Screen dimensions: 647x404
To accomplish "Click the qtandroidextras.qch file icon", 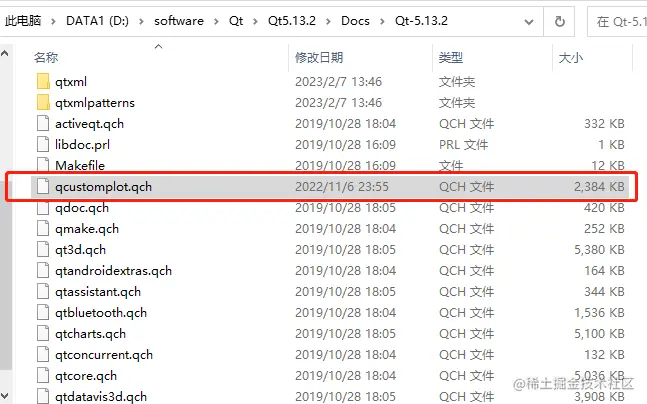I will [43, 271].
